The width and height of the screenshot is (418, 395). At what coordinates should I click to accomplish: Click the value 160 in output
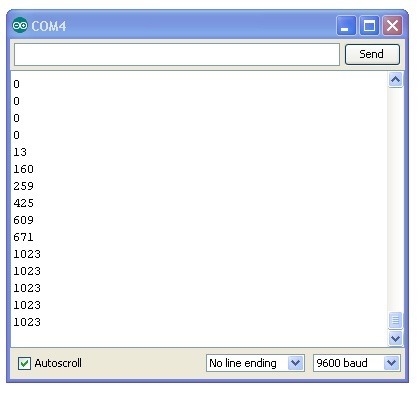23,169
